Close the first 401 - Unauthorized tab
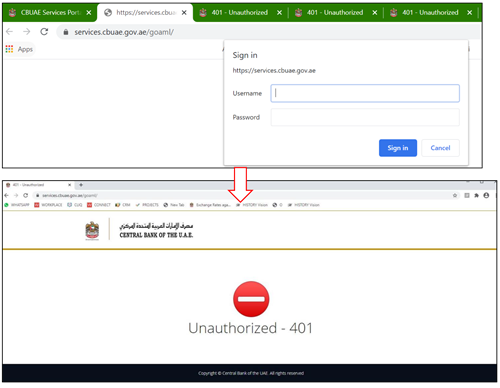Screen dimensions: 500x388 [279, 13]
